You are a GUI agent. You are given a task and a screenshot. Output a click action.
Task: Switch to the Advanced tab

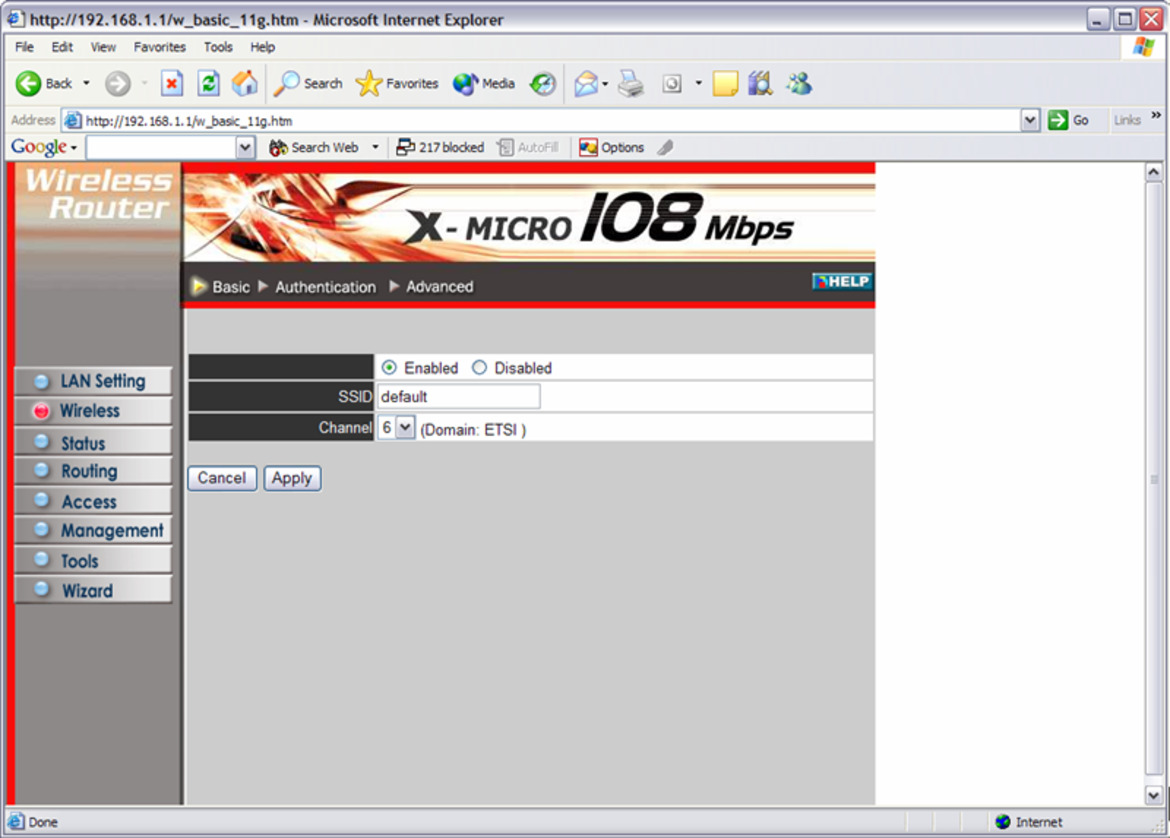tap(439, 287)
